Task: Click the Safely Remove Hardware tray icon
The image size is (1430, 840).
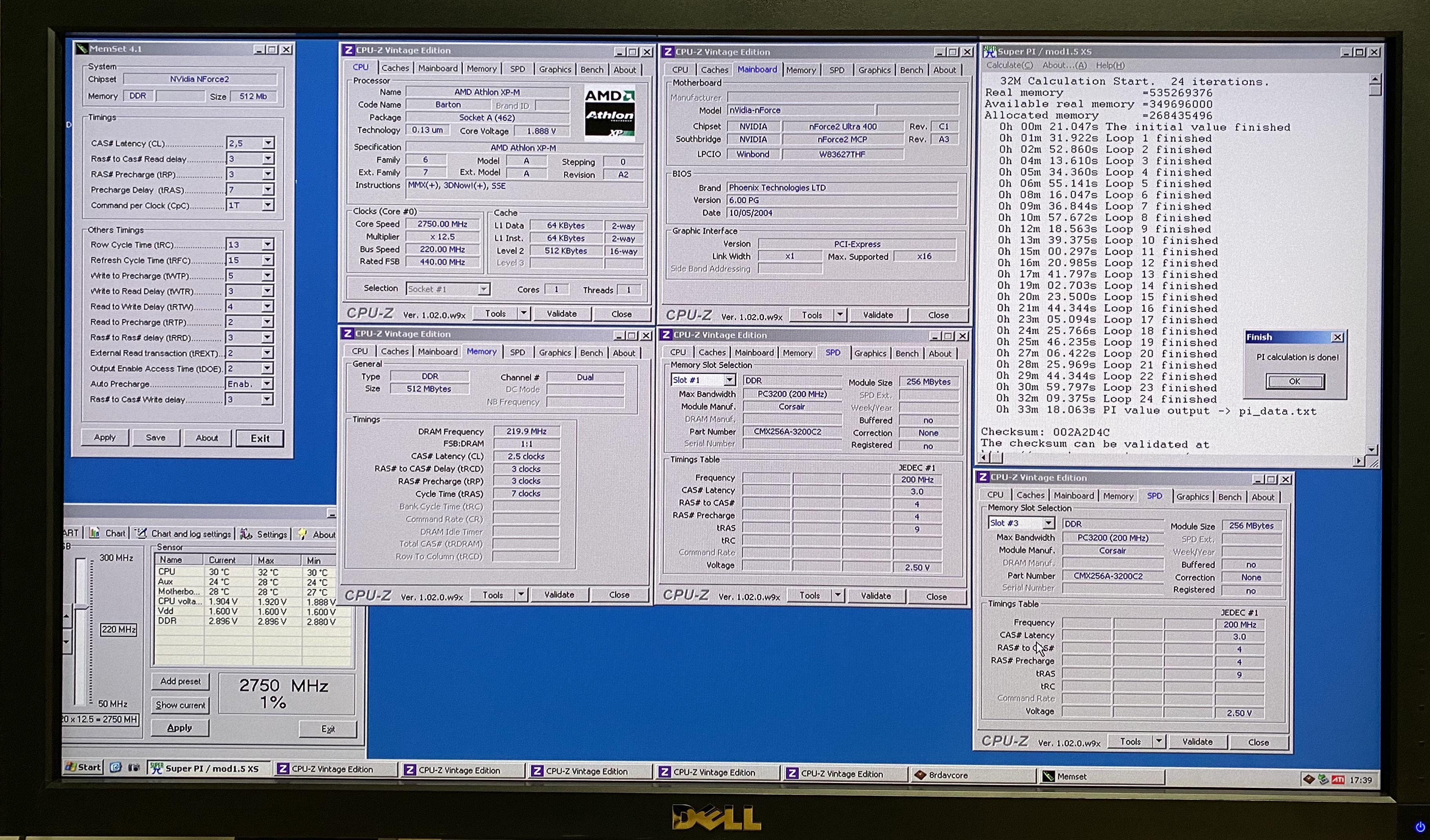Action: (1323, 779)
